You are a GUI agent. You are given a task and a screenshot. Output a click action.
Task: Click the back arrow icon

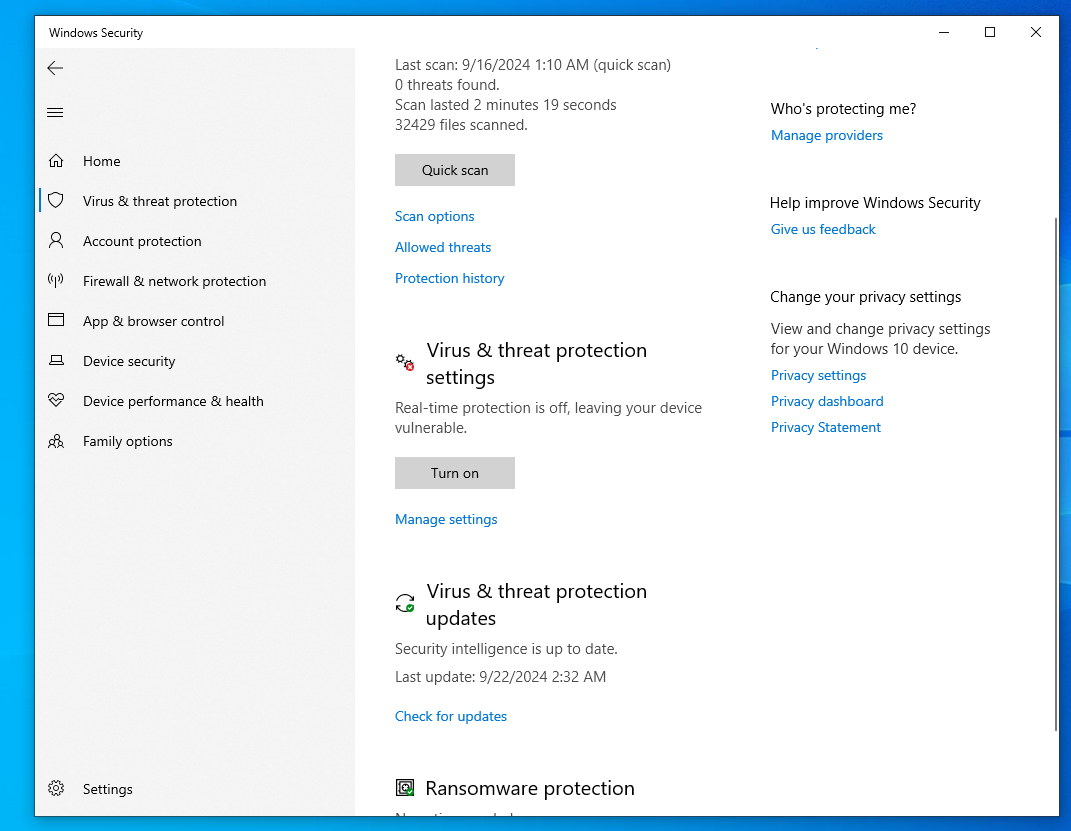55,68
